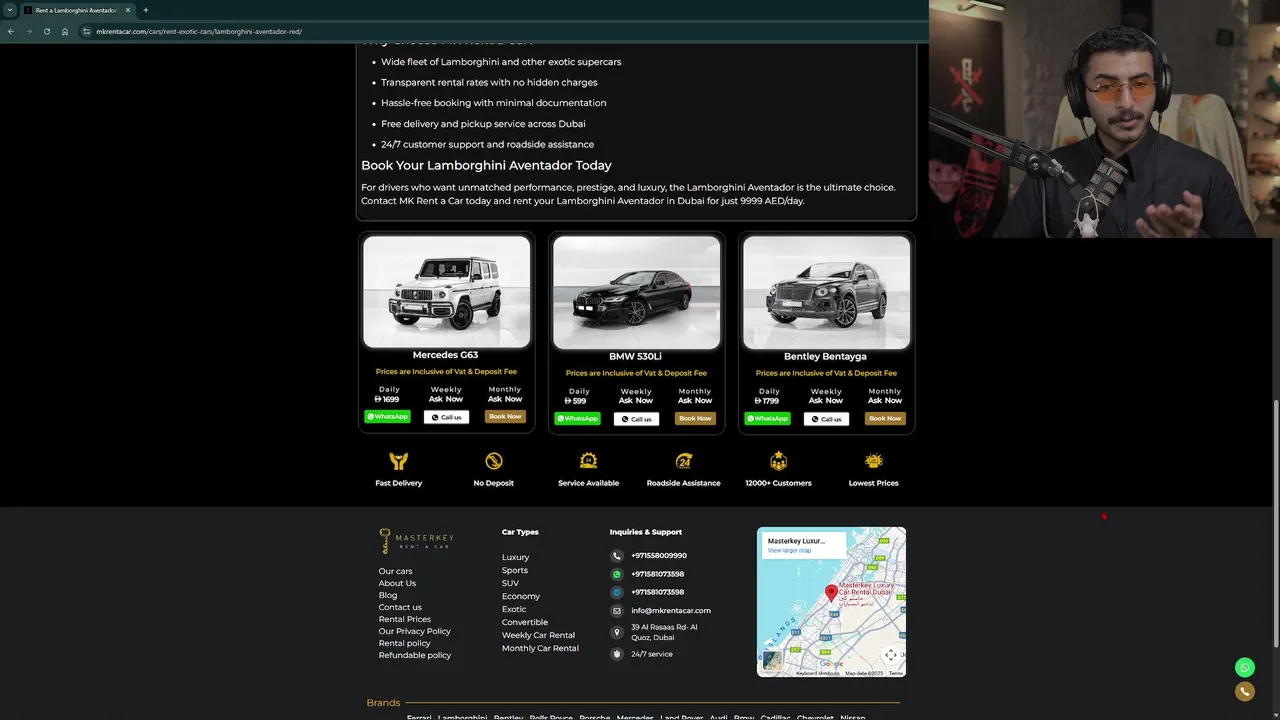Click the No Deposit icon

point(494,461)
